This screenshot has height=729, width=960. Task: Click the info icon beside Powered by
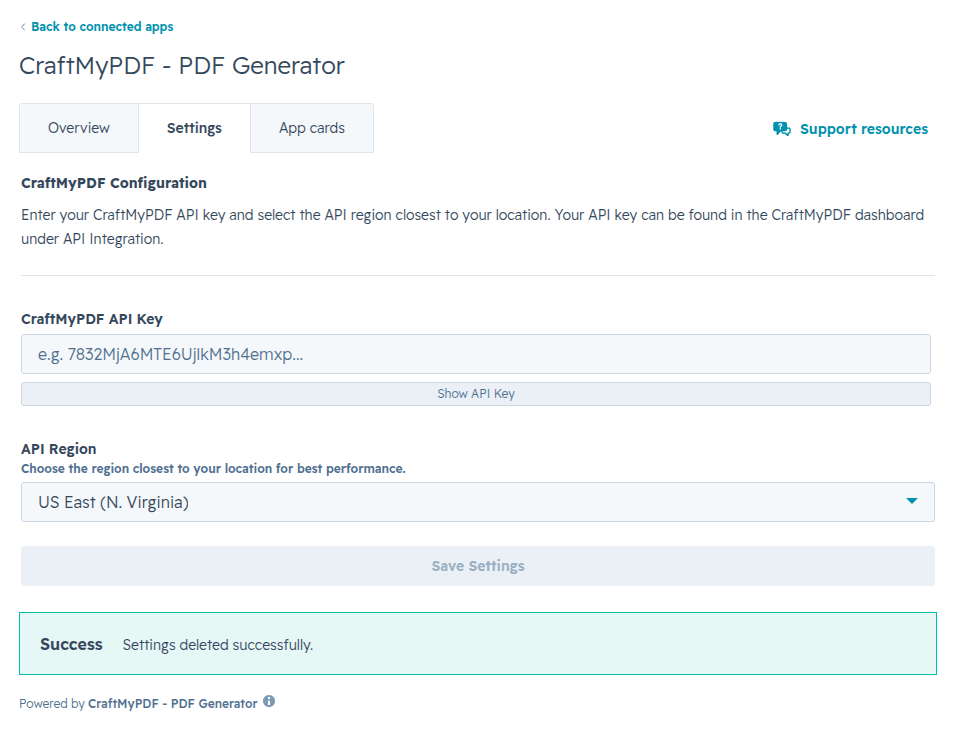pos(269,701)
